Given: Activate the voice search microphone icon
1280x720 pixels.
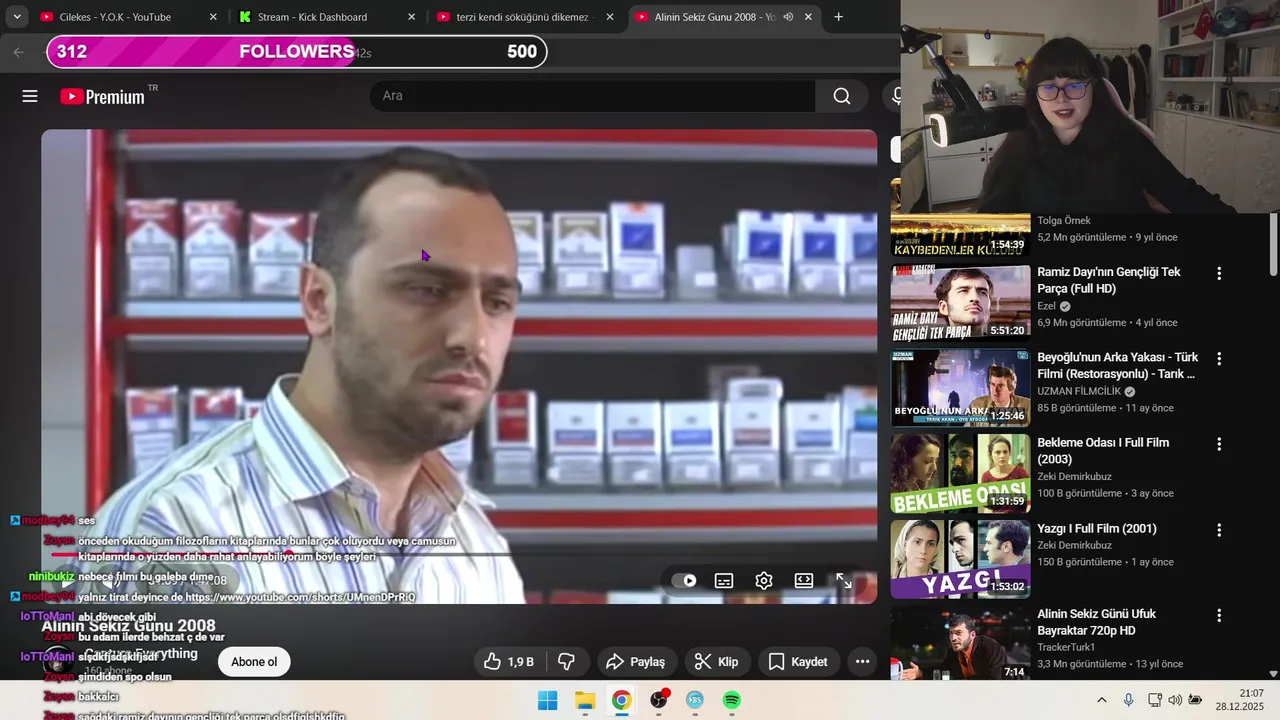Looking at the screenshot, I should 895,96.
